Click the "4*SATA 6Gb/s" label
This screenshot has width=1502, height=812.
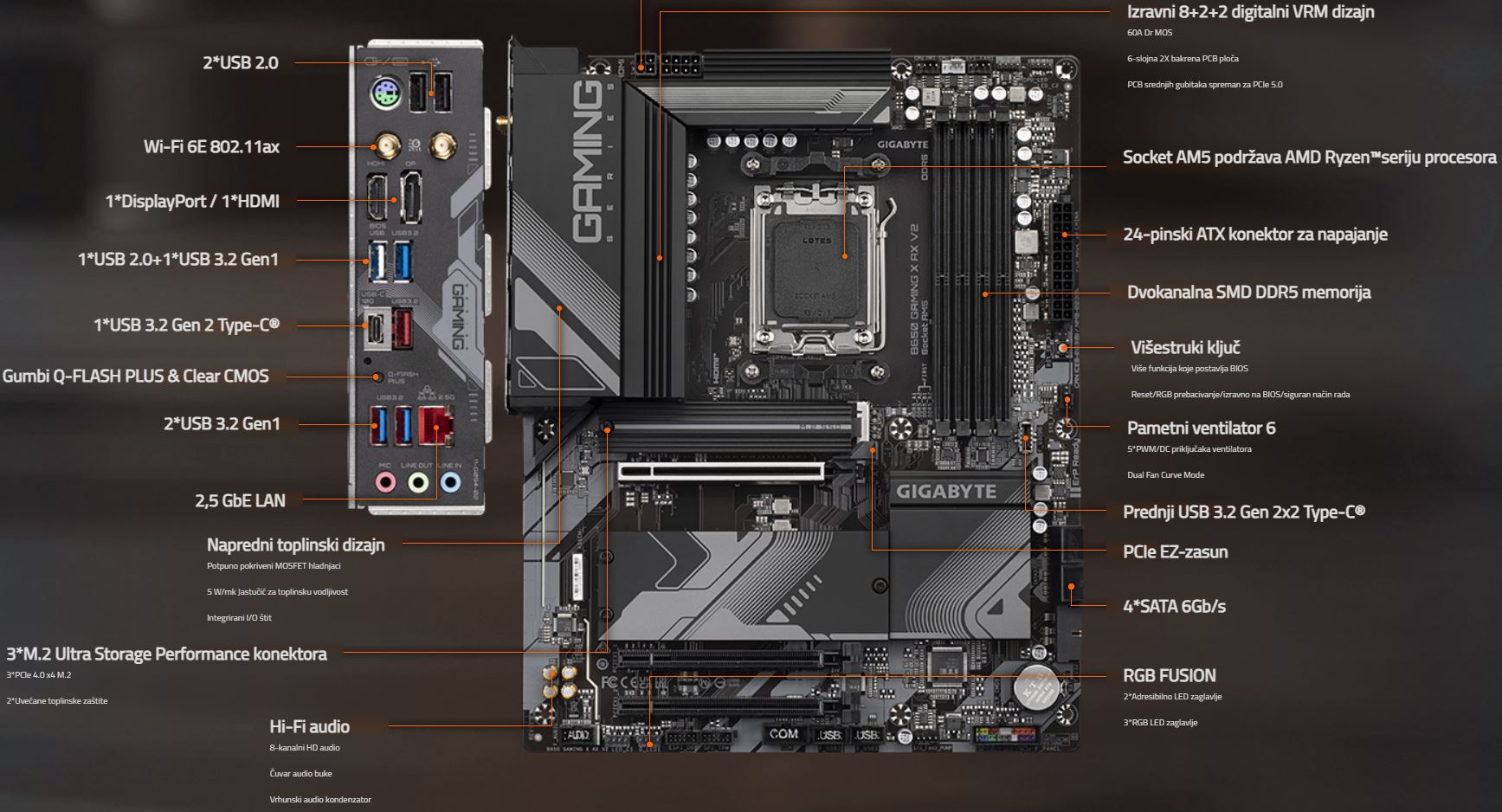click(x=1174, y=606)
